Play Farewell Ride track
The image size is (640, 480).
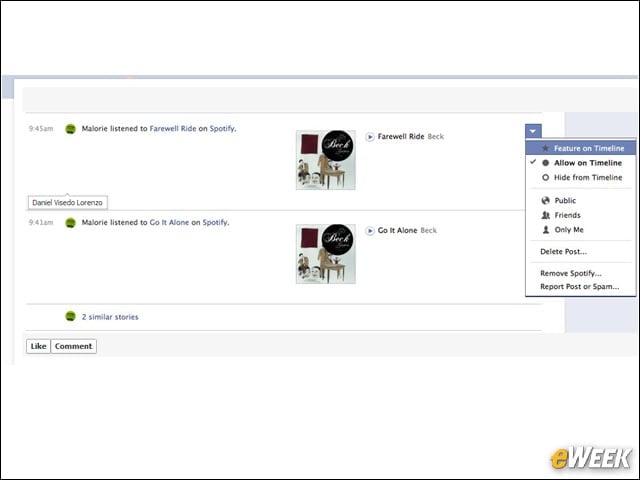[369, 137]
